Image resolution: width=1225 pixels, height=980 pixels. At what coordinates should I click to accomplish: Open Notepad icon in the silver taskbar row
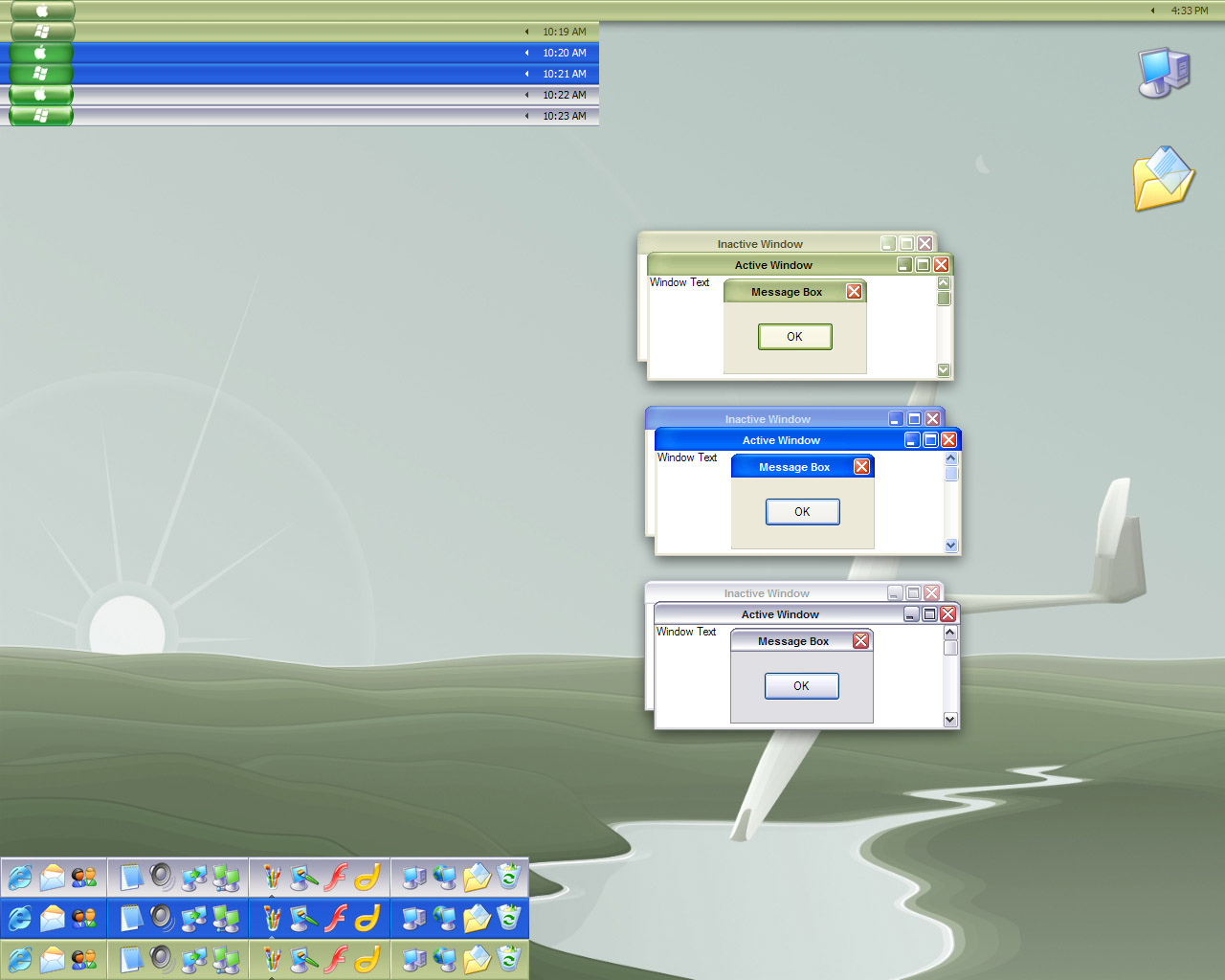coord(131,877)
